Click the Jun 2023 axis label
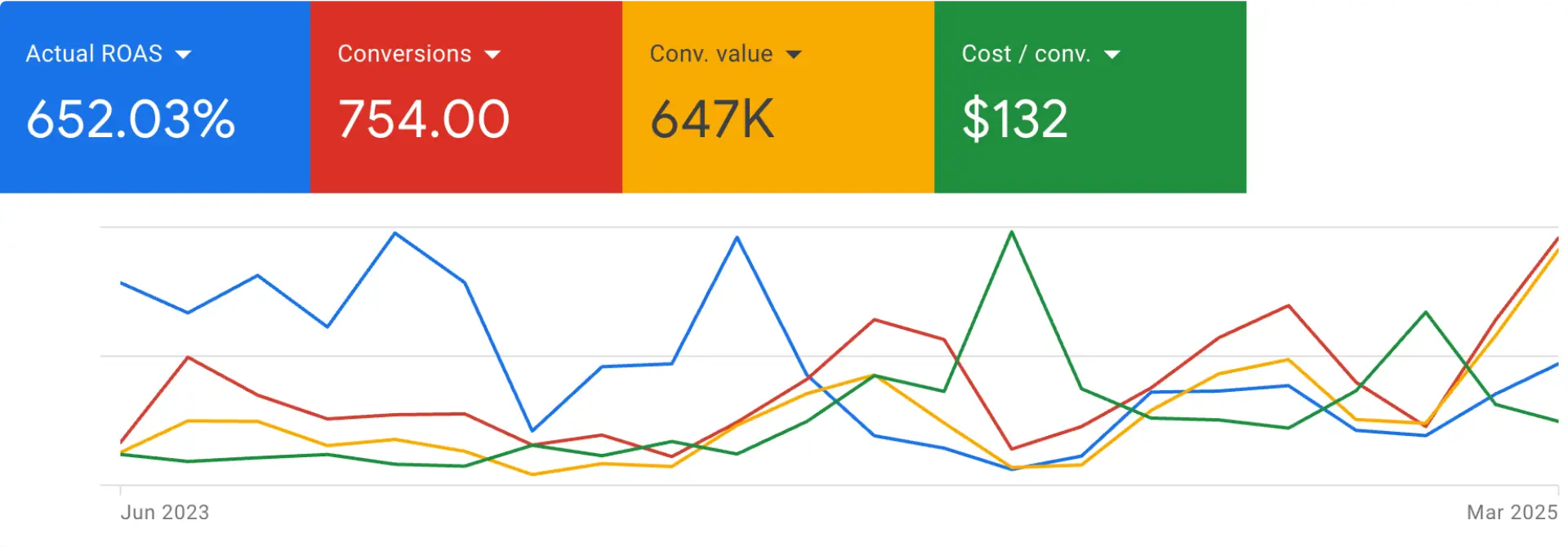This screenshot has height=547, width=1568. [166, 512]
